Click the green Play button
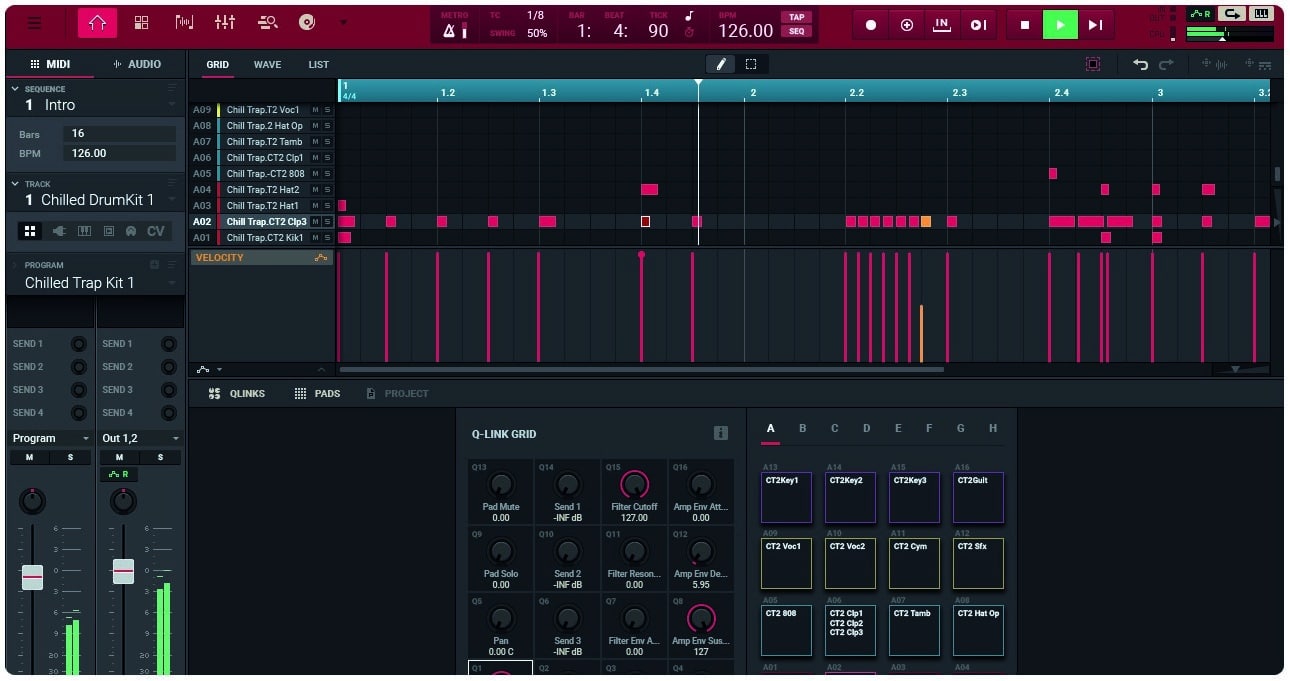Image resolution: width=1290 pixels, height=681 pixels. point(1060,25)
